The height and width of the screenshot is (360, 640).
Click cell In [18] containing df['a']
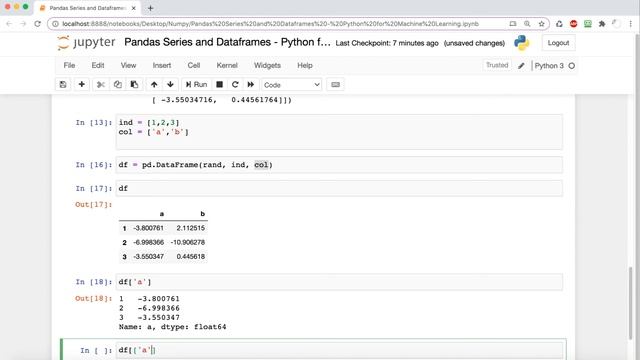click(x=339, y=282)
